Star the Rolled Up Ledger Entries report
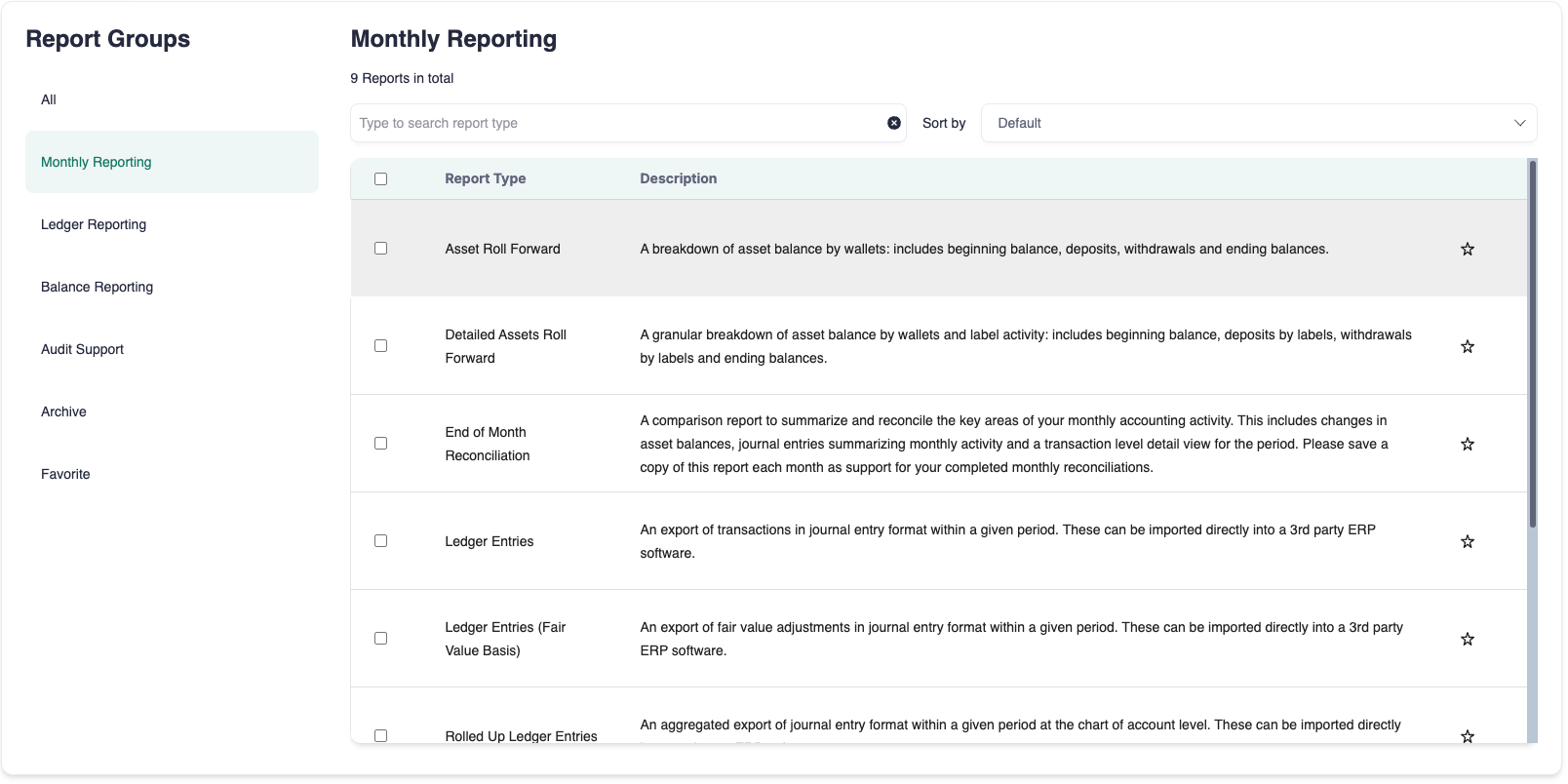Image resolution: width=1568 pixels, height=784 pixels. tap(1467, 735)
